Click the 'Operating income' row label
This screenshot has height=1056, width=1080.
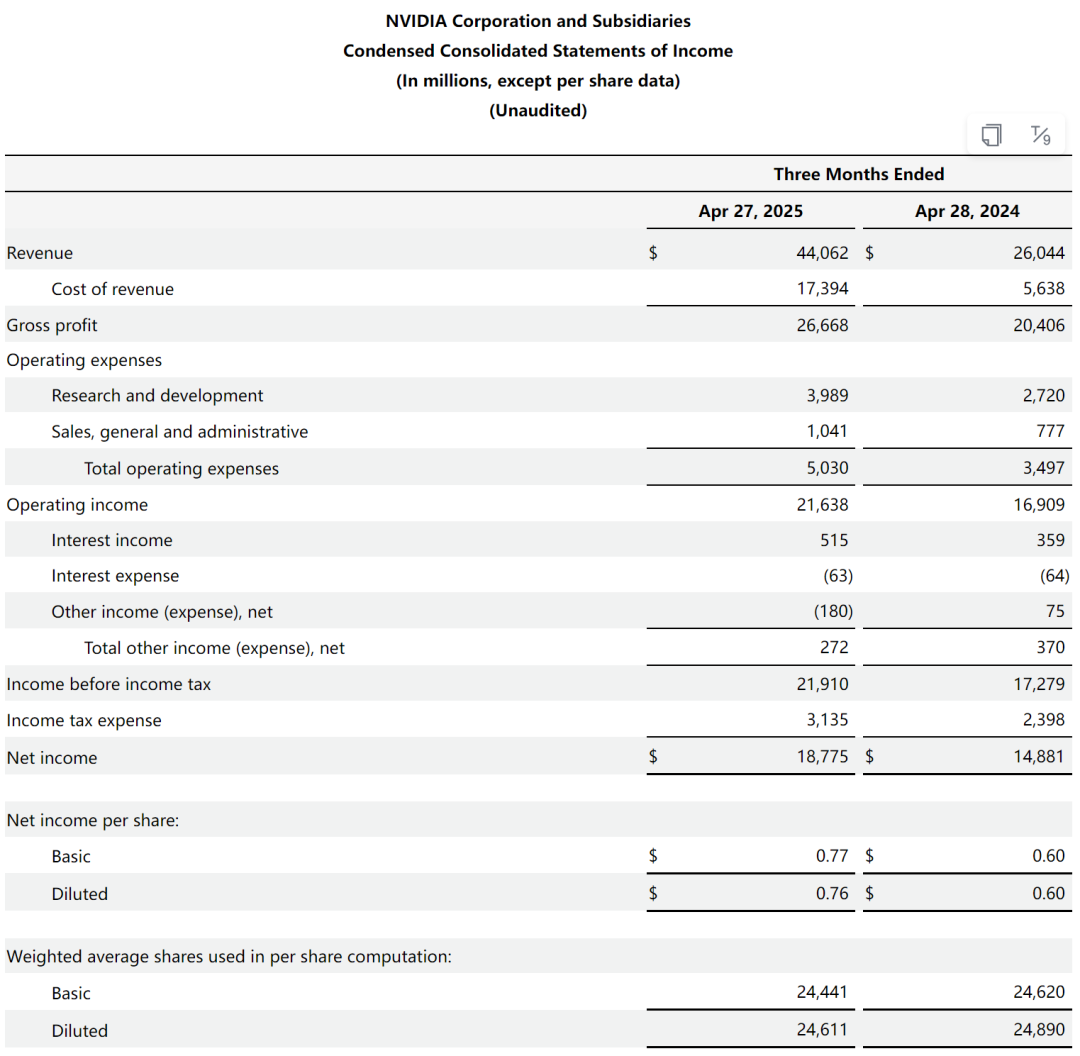(x=77, y=505)
